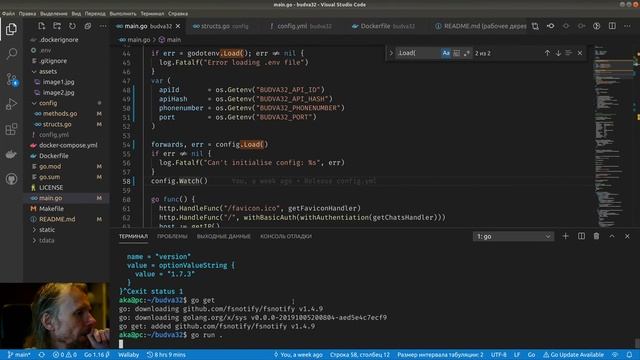Image resolution: width=640 pixels, height=360 pixels.
Task: Open the Search view in activity bar
Action: point(11,53)
